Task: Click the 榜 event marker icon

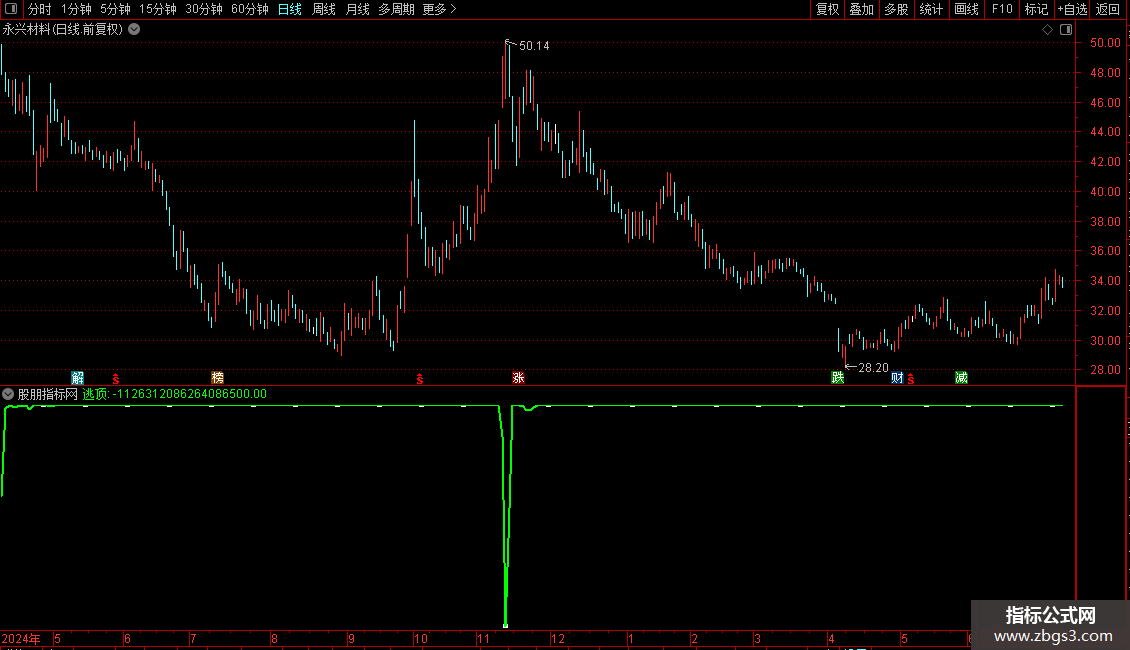Action: 218,378
